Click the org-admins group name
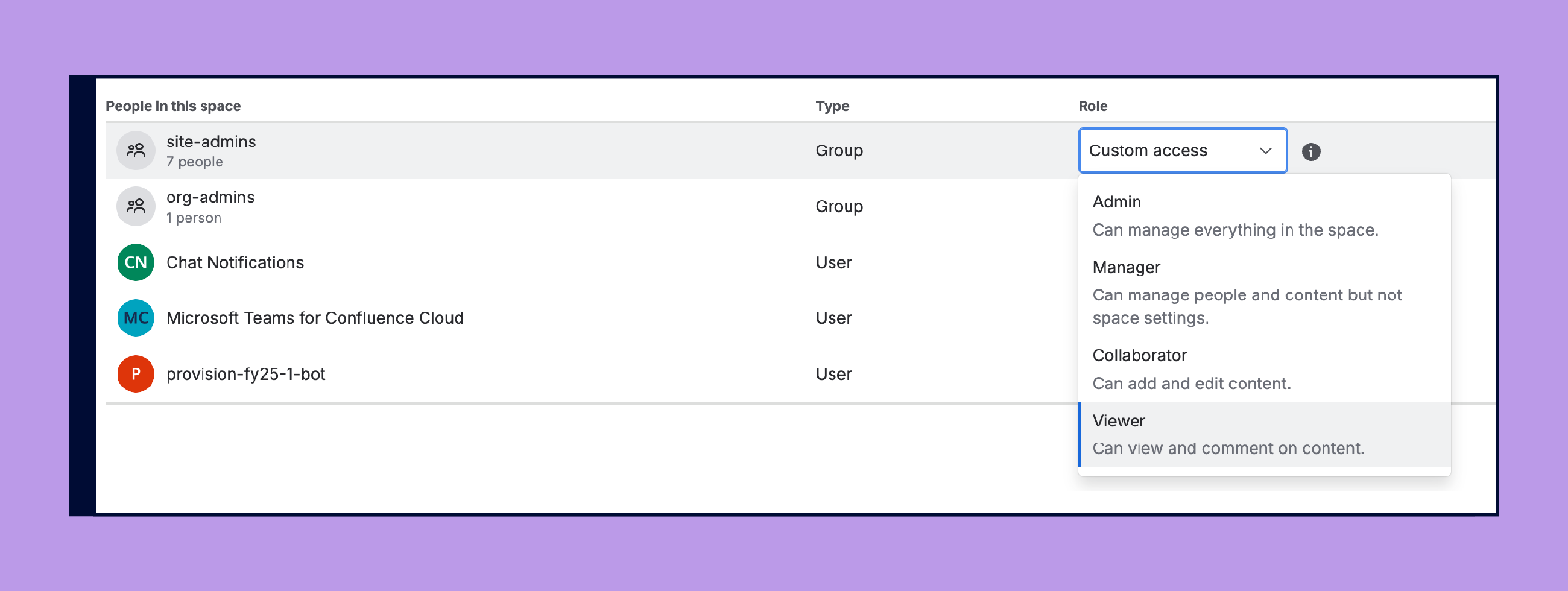Viewport: 1568px width, 591px height. [x=210, y=197]
